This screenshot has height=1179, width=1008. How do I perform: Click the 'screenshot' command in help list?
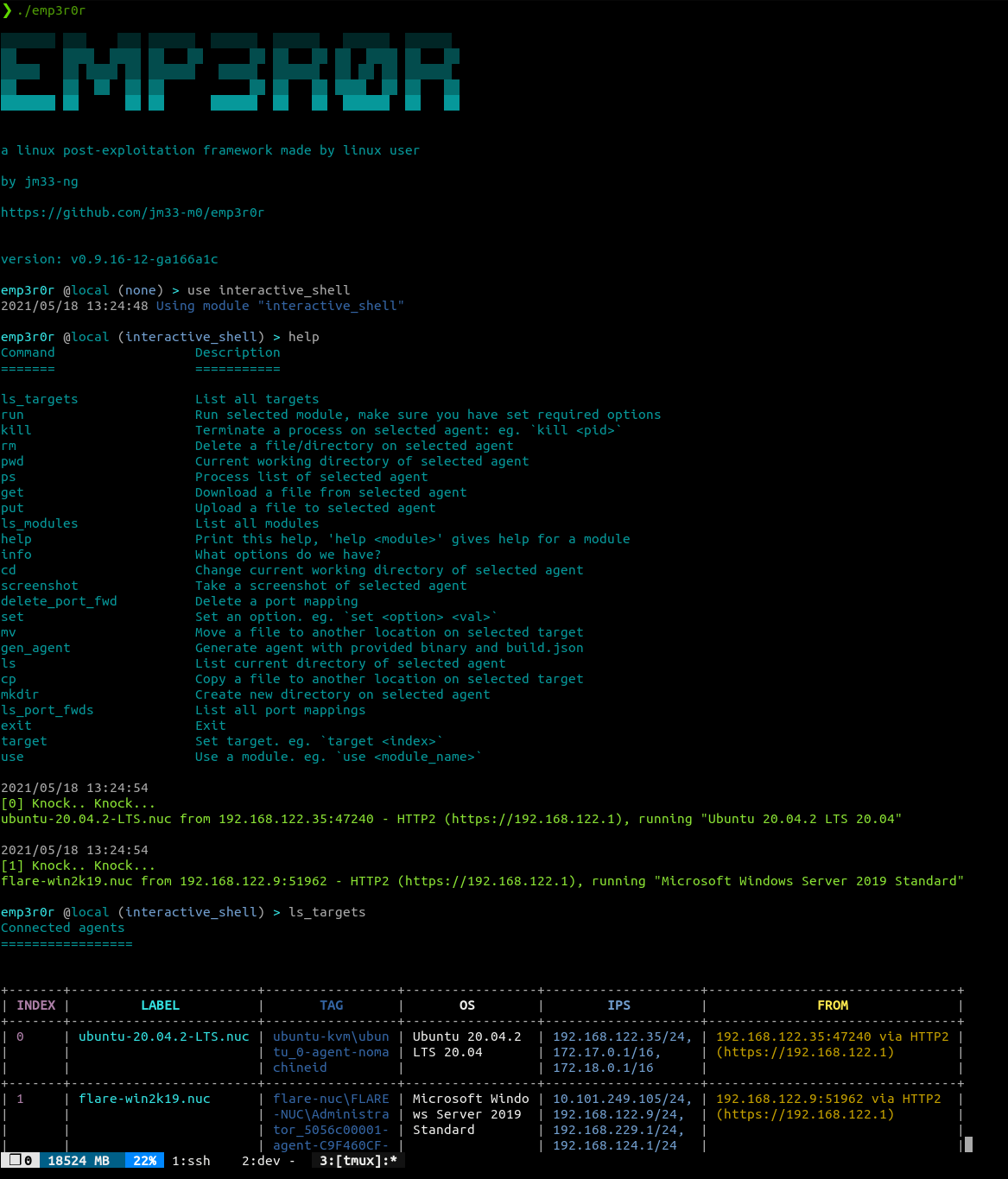coord(40,586)
